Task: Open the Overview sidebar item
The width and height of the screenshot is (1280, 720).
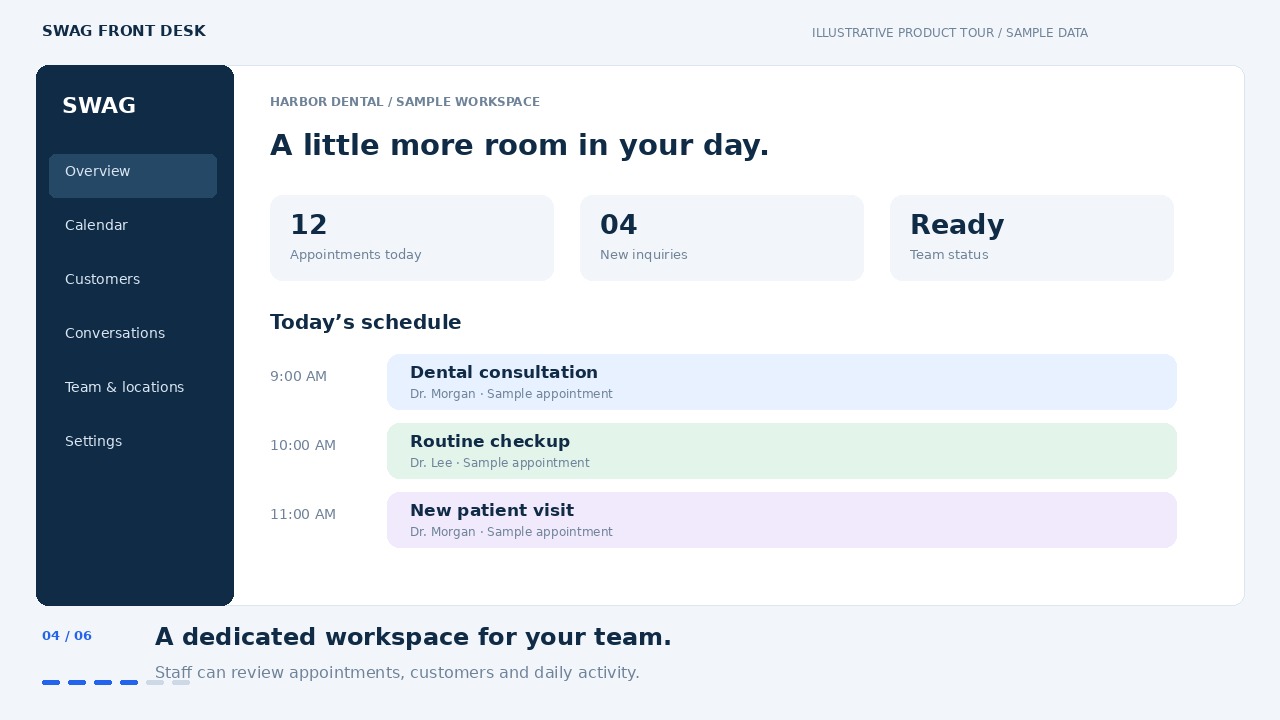Action: (133, 176)
